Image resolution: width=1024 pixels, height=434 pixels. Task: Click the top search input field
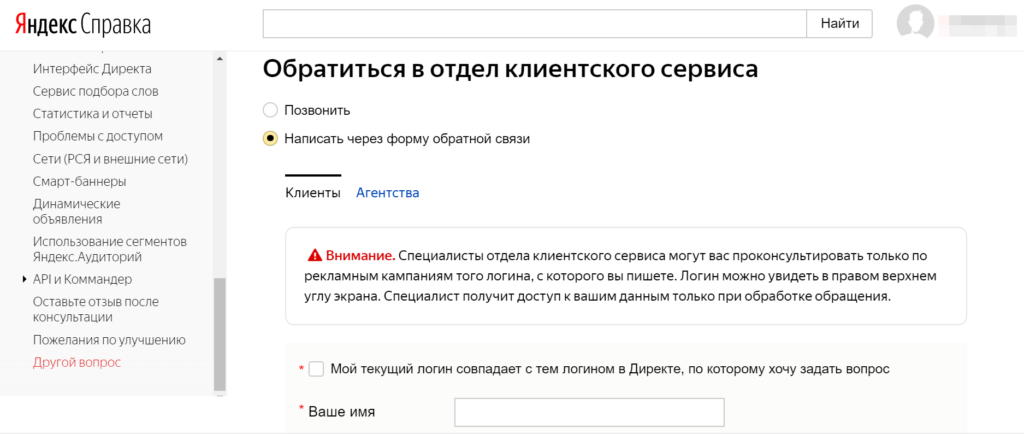click(x=534, y=23)
